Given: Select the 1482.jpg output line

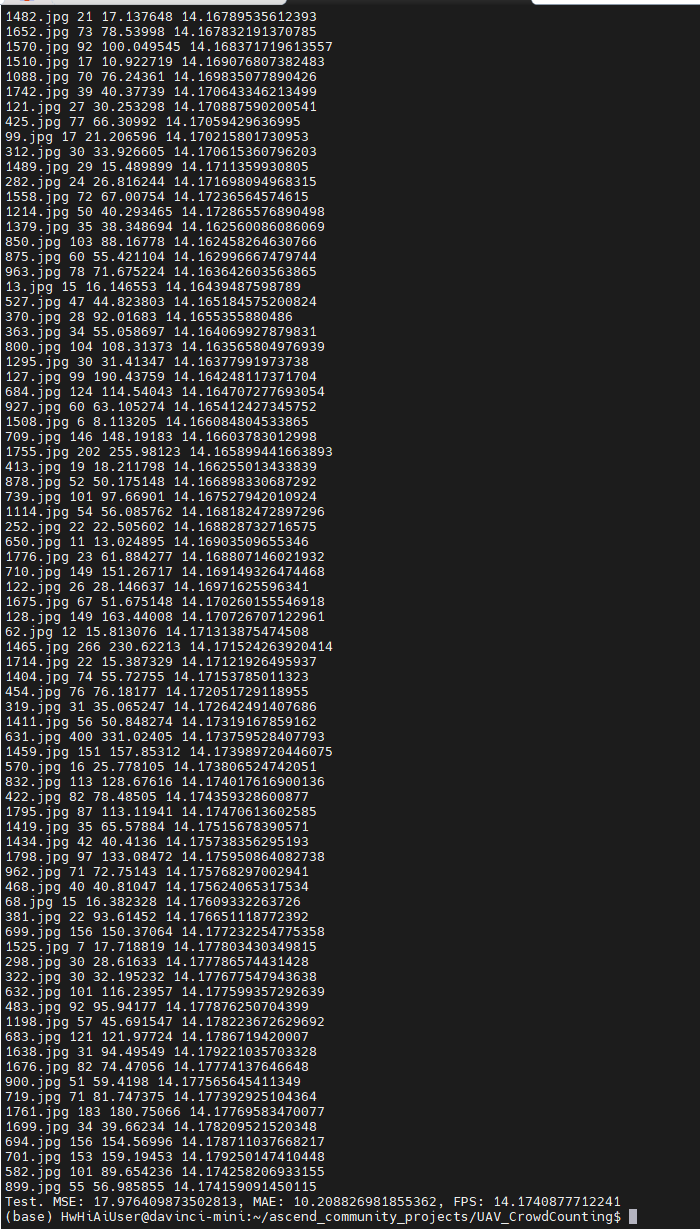Looking at the screenshot, I should pyautogui.click(x=161, y=16).
